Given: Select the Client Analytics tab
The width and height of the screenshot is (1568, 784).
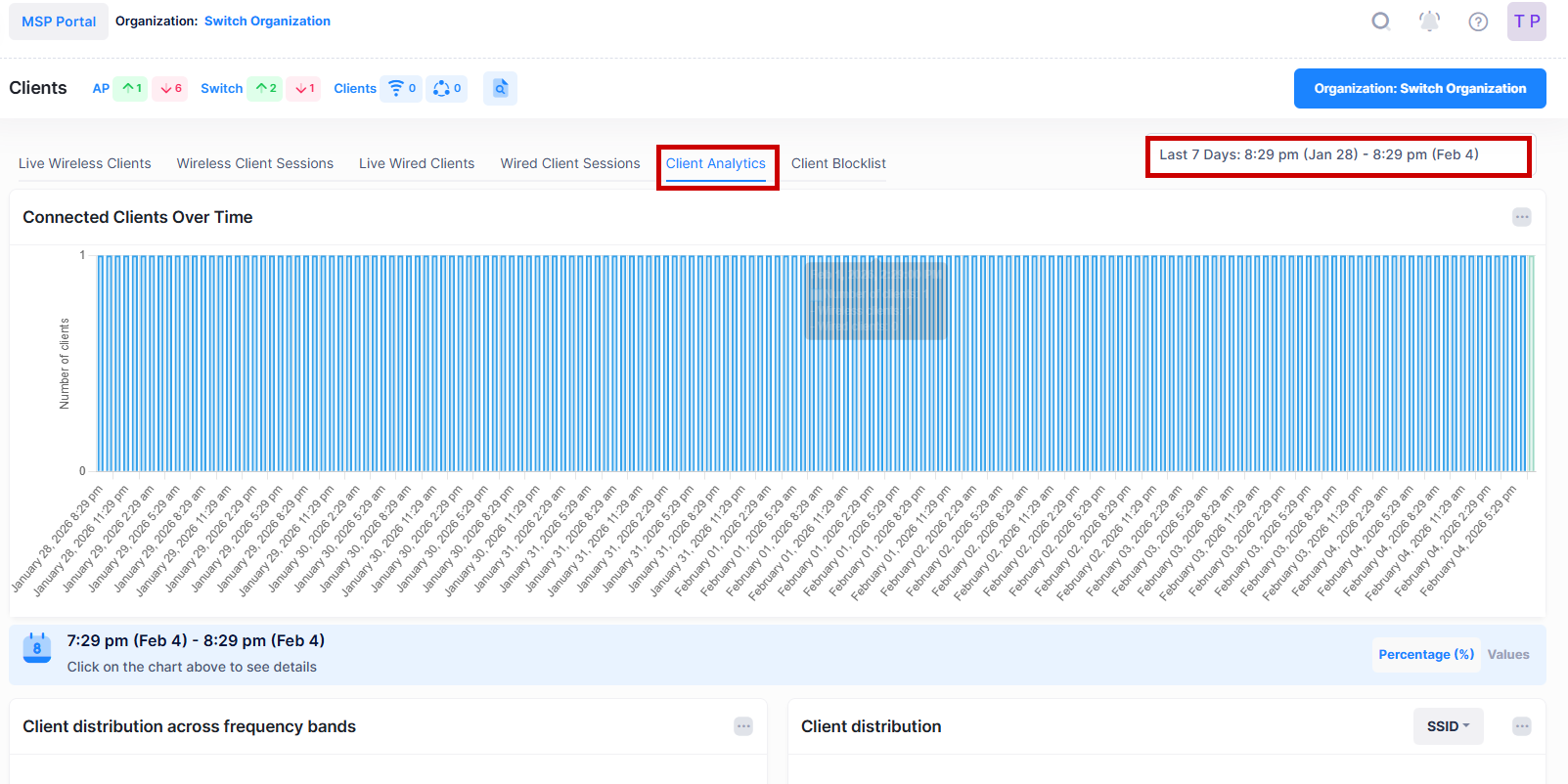Looking at the screenshot, I should point(716,163).
